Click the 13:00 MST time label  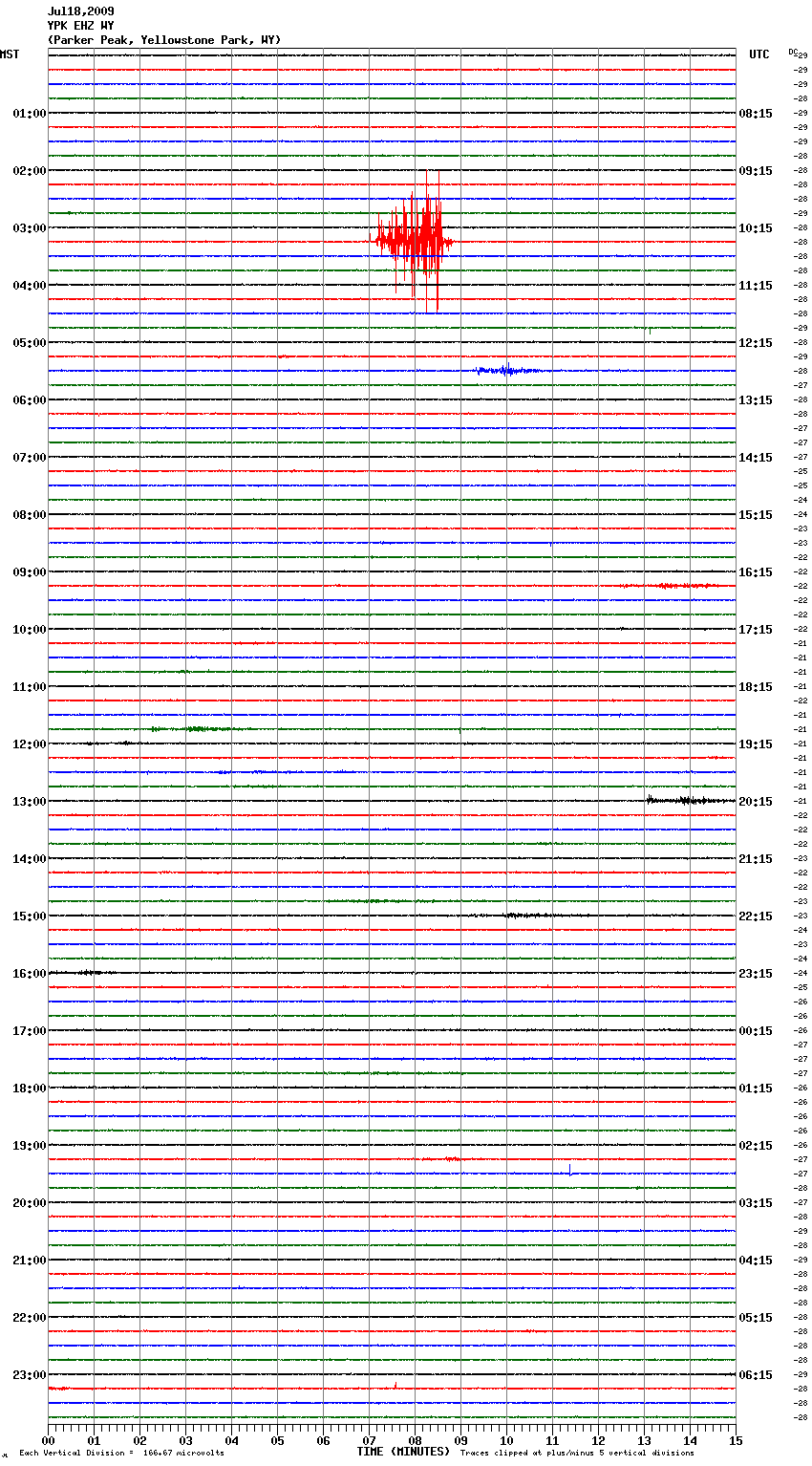click(x=30, y=802)
